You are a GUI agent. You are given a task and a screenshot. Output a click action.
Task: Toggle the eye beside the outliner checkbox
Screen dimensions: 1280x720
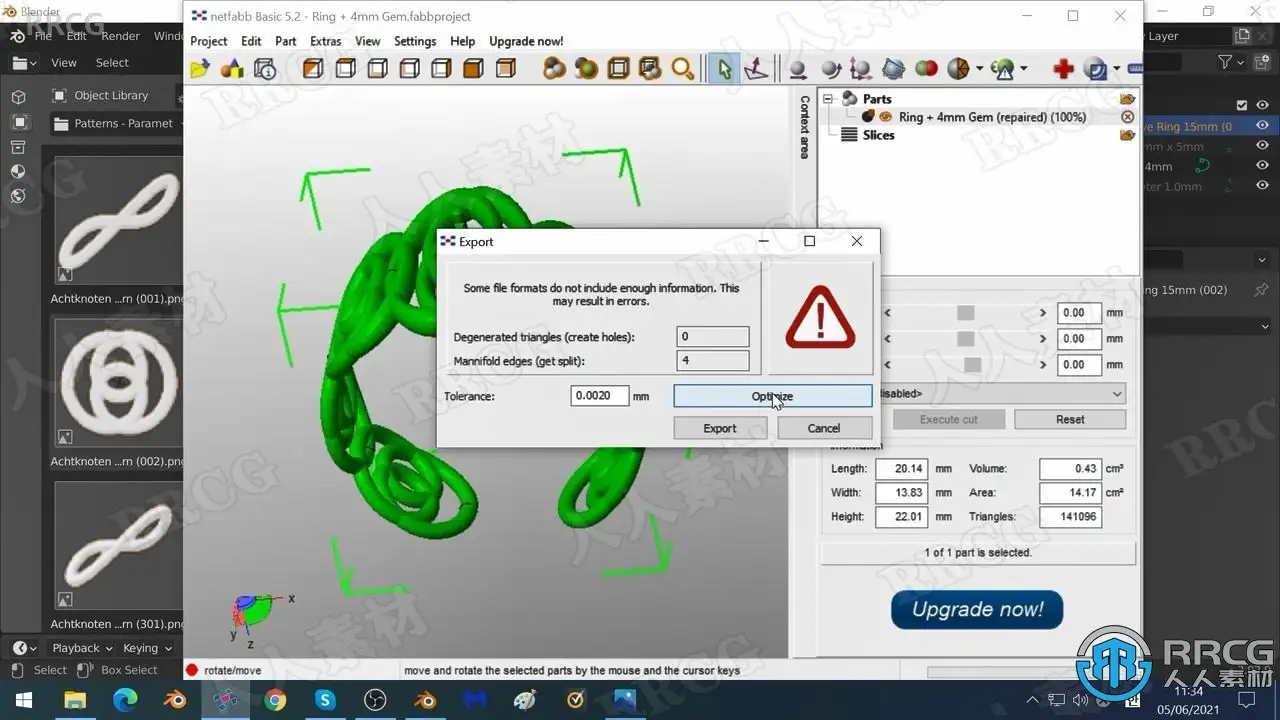tap(1262, 105)
